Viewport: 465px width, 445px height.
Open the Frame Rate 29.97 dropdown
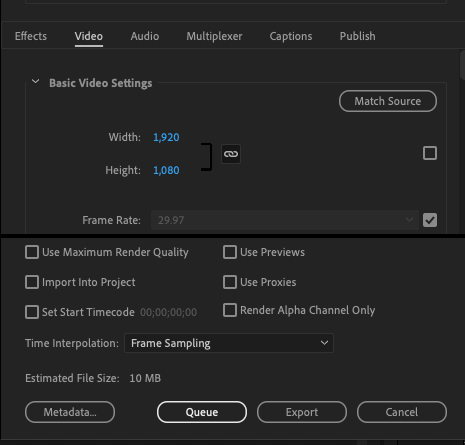coord(285,220)
